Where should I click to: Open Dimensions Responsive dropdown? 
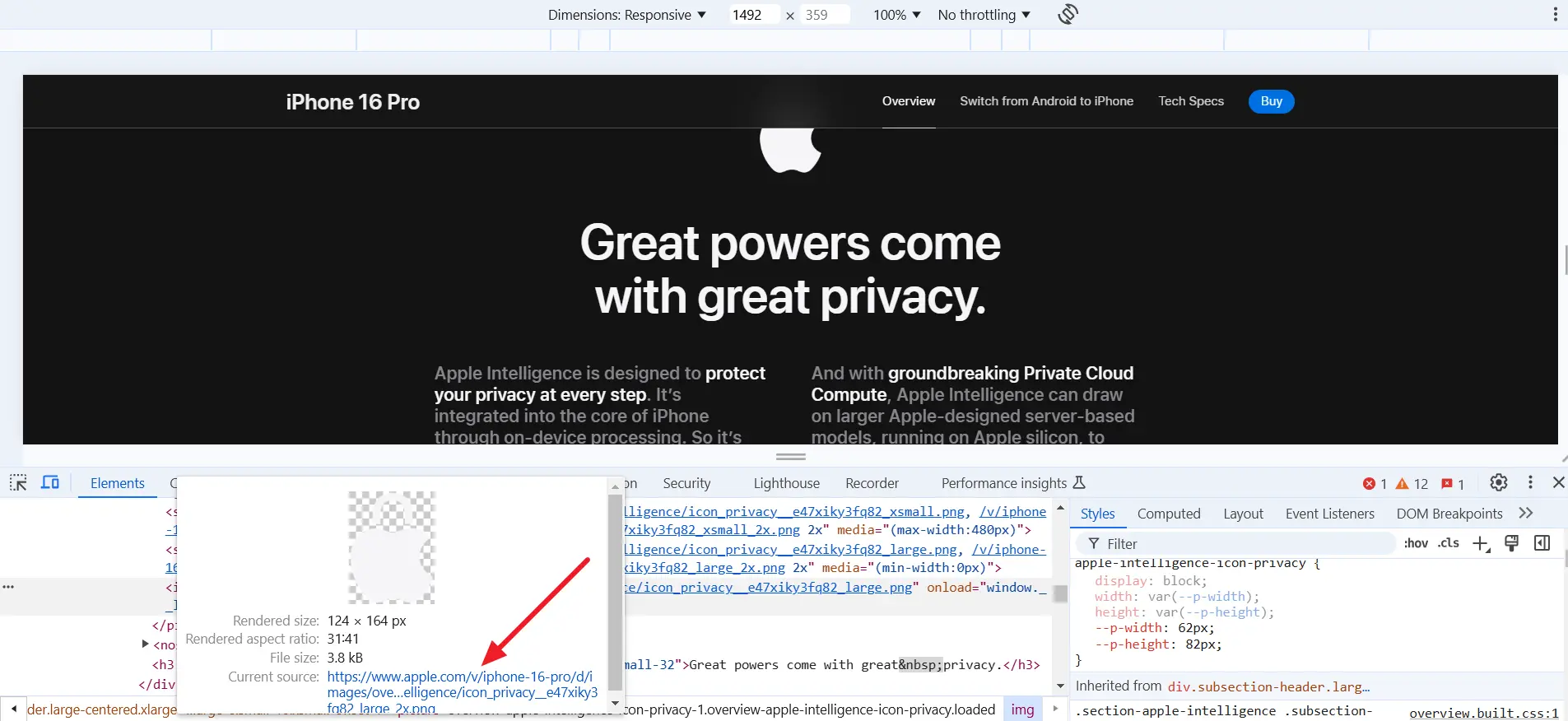(627, 15)
